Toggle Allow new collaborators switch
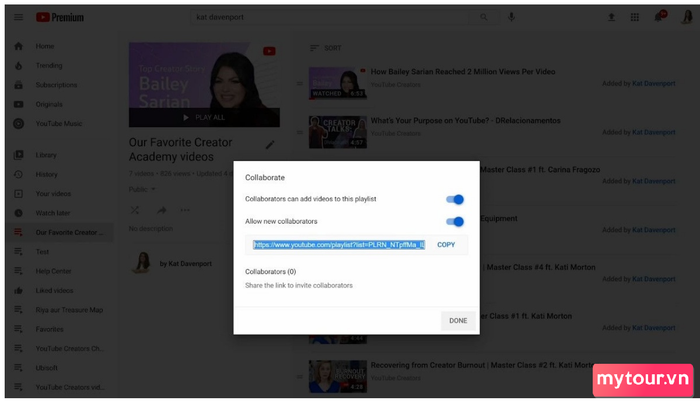The width and height of the screenshot is (700, 405). pyautogui.click(x=455, y=221)
